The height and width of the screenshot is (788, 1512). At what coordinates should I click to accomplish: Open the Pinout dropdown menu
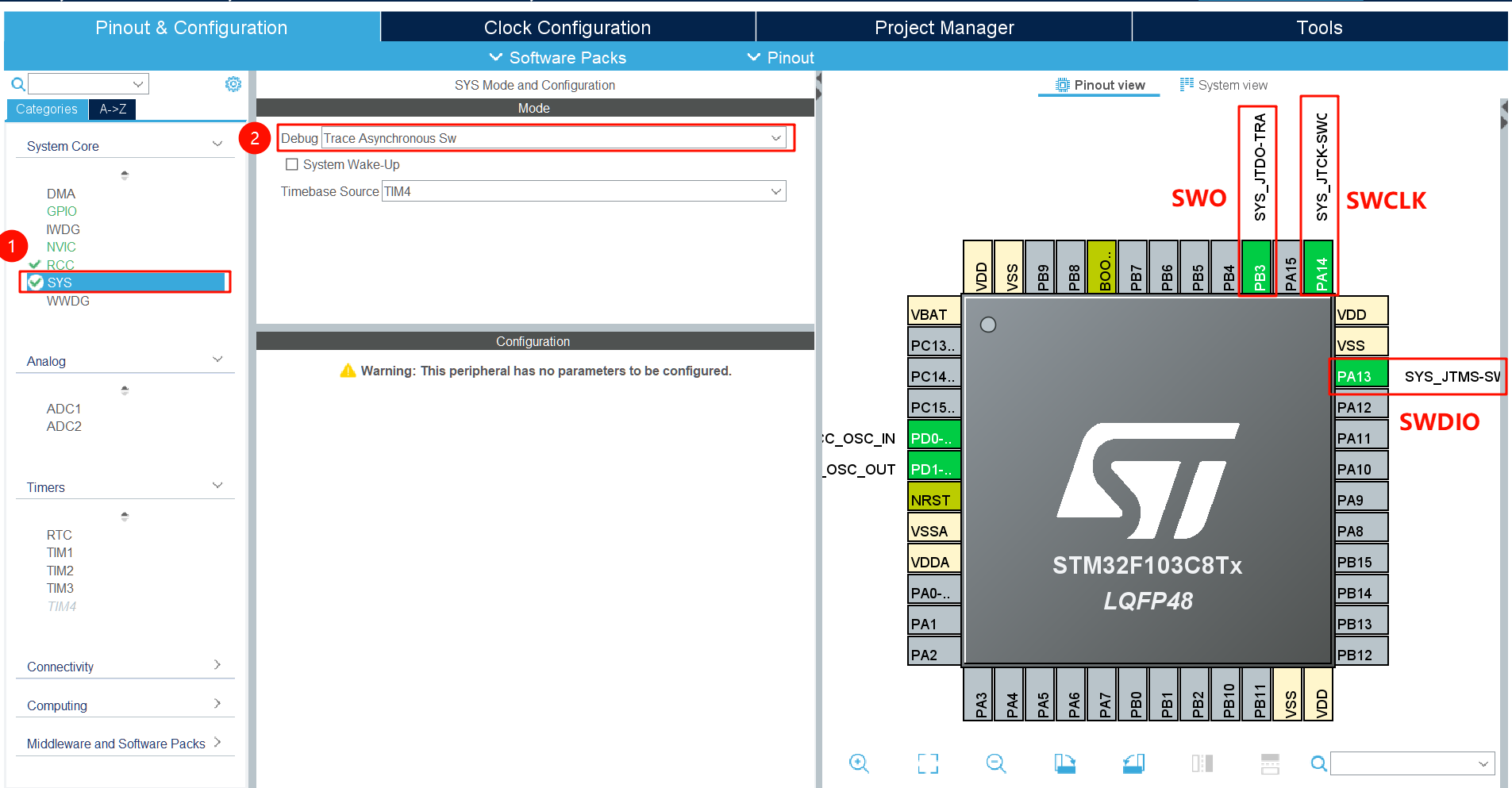(x=781, y=58)
